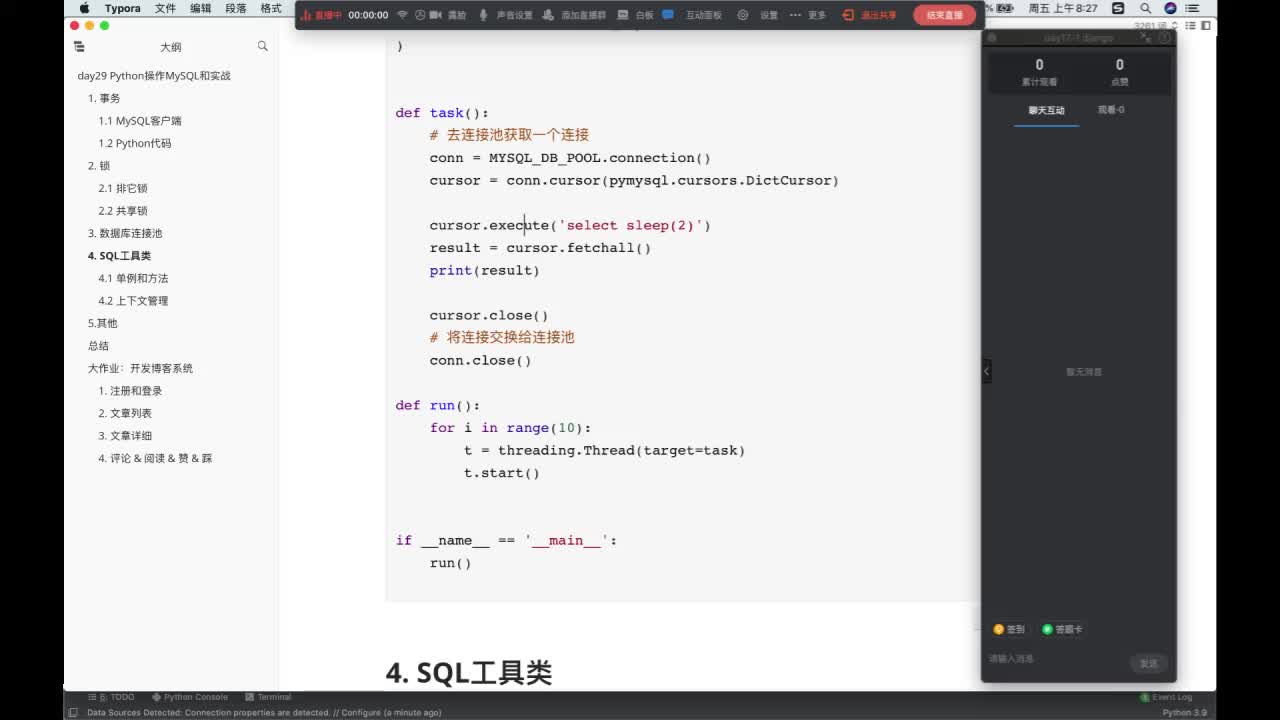Toggle the outline list view icon
Image resolution: width=1280 pixels, height=720 pixels.
coord(79,46)
